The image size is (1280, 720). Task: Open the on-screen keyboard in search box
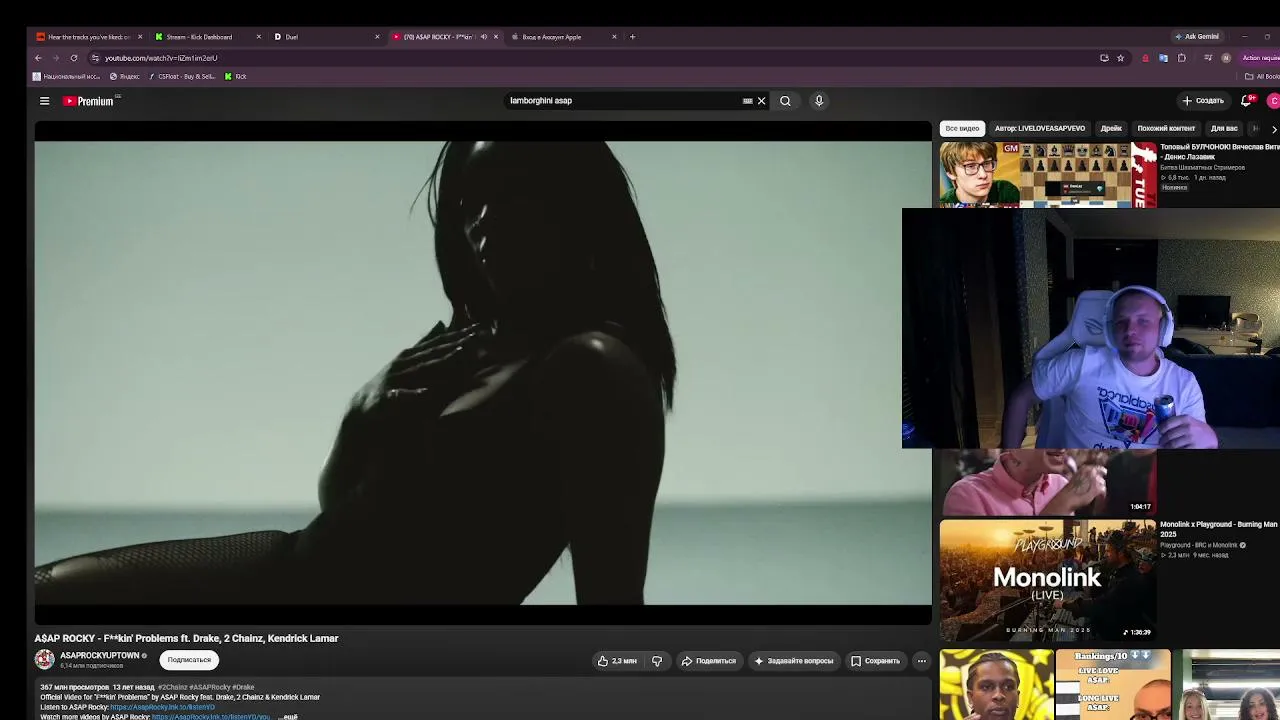747,101
